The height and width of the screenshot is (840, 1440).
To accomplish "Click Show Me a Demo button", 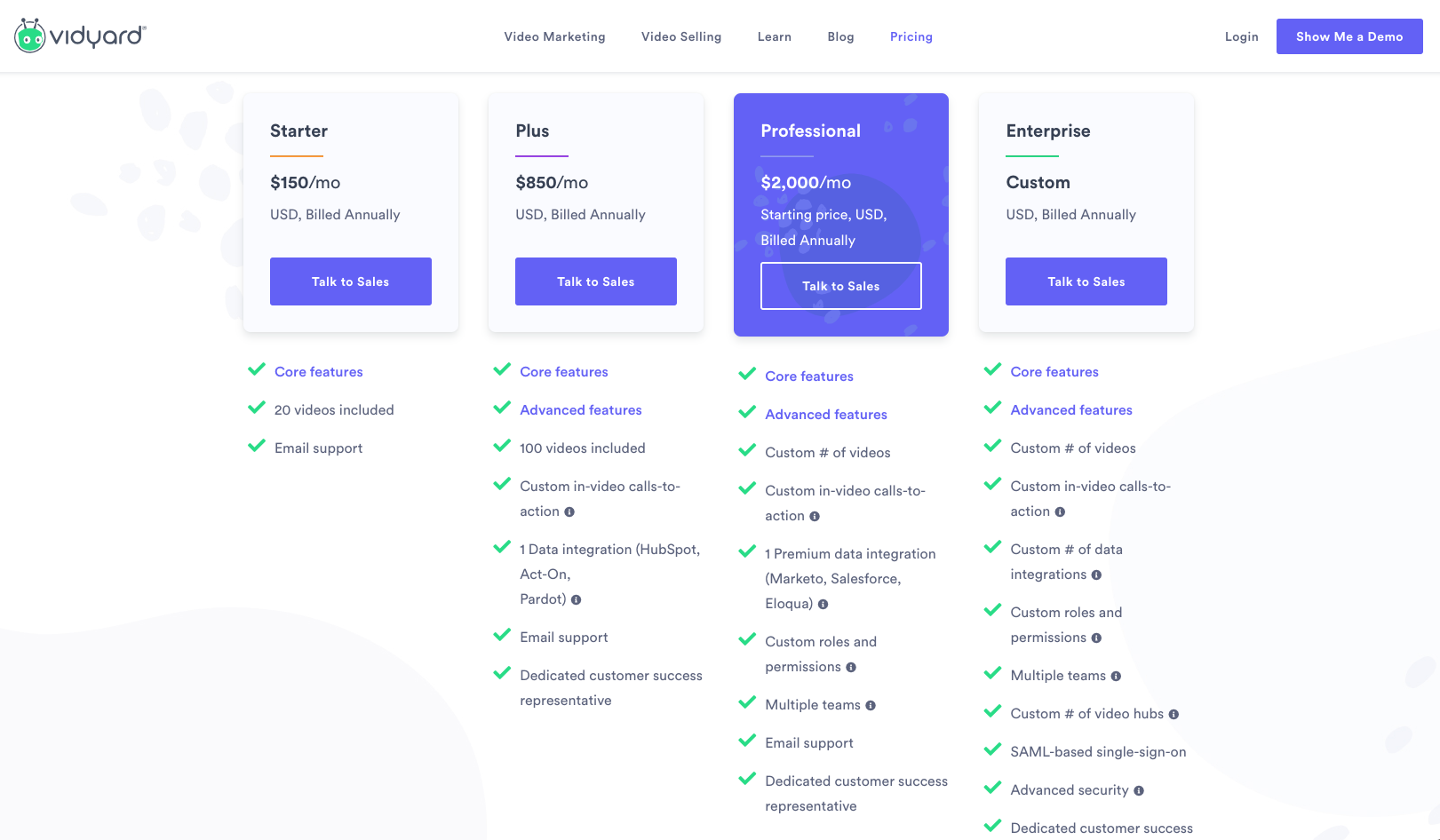I will (1349, 36).
